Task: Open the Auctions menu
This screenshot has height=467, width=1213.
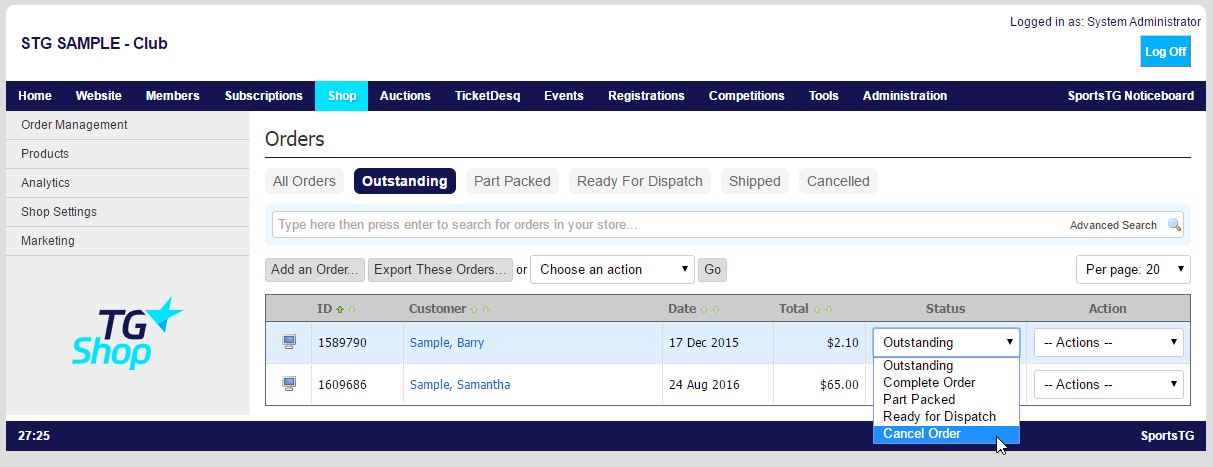Action: [x=405, y=96]
